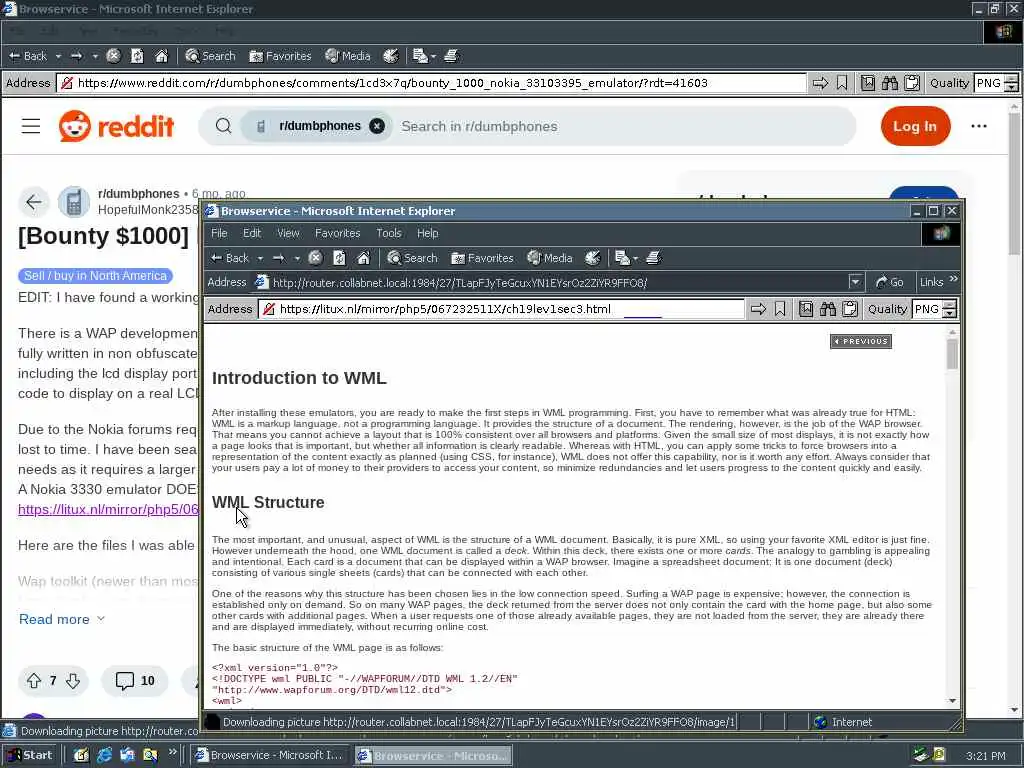Open Mail options dropdown in front window
Screen dimensions: 1024x768
point(635,259)
